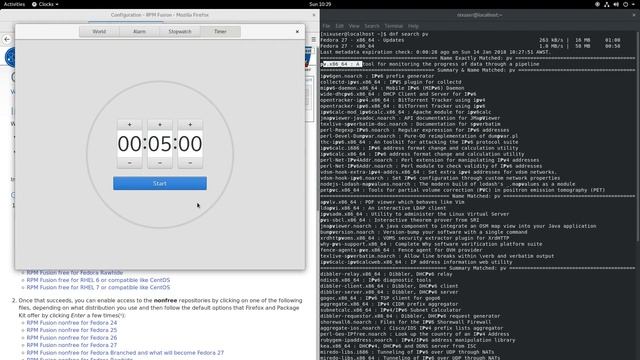Click the network icon in top bar

tap(607, 4)
